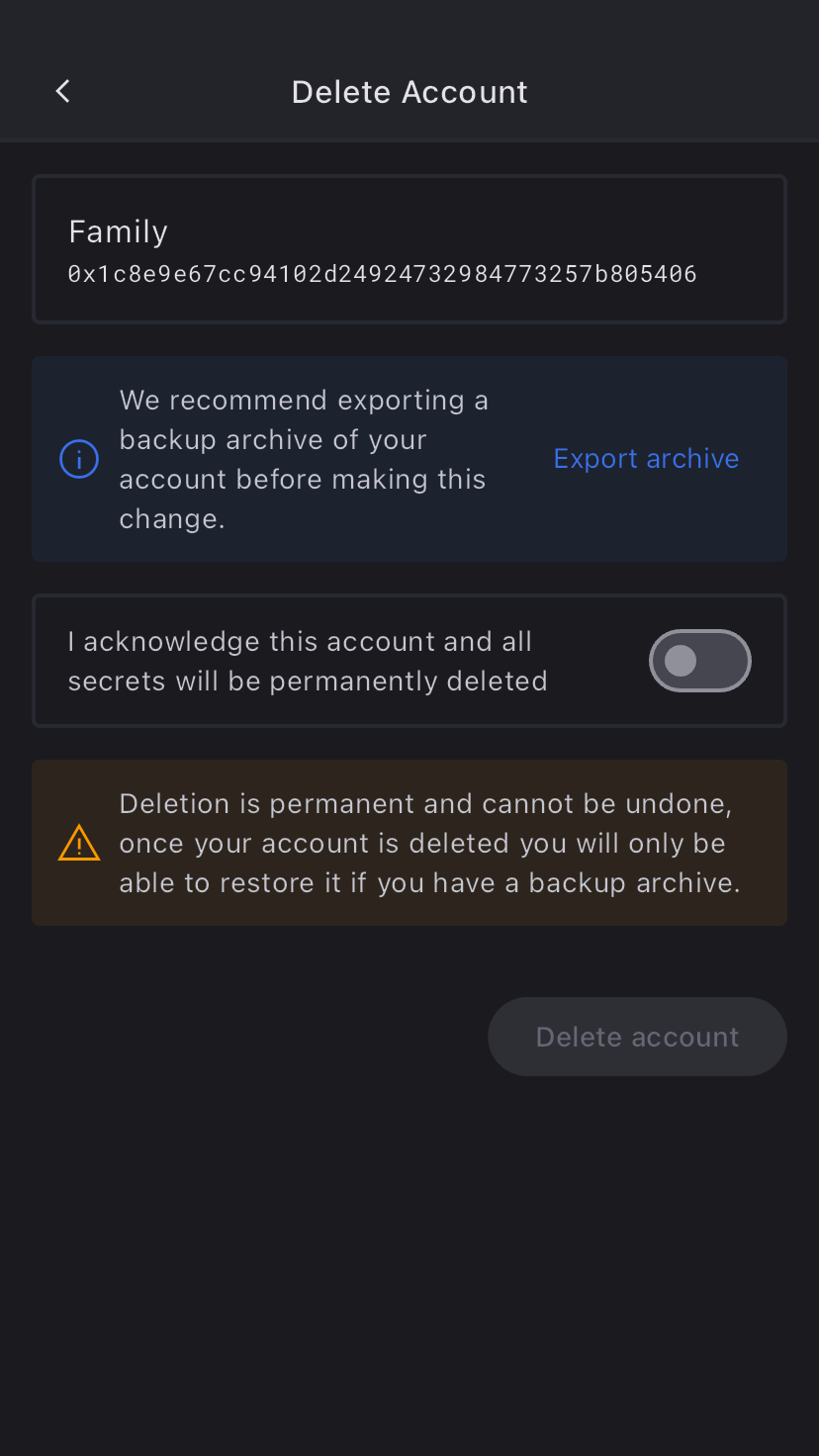The height and width of the screenshot is (1456, 819).
Task: Select the Family account name
Action: 118,231
